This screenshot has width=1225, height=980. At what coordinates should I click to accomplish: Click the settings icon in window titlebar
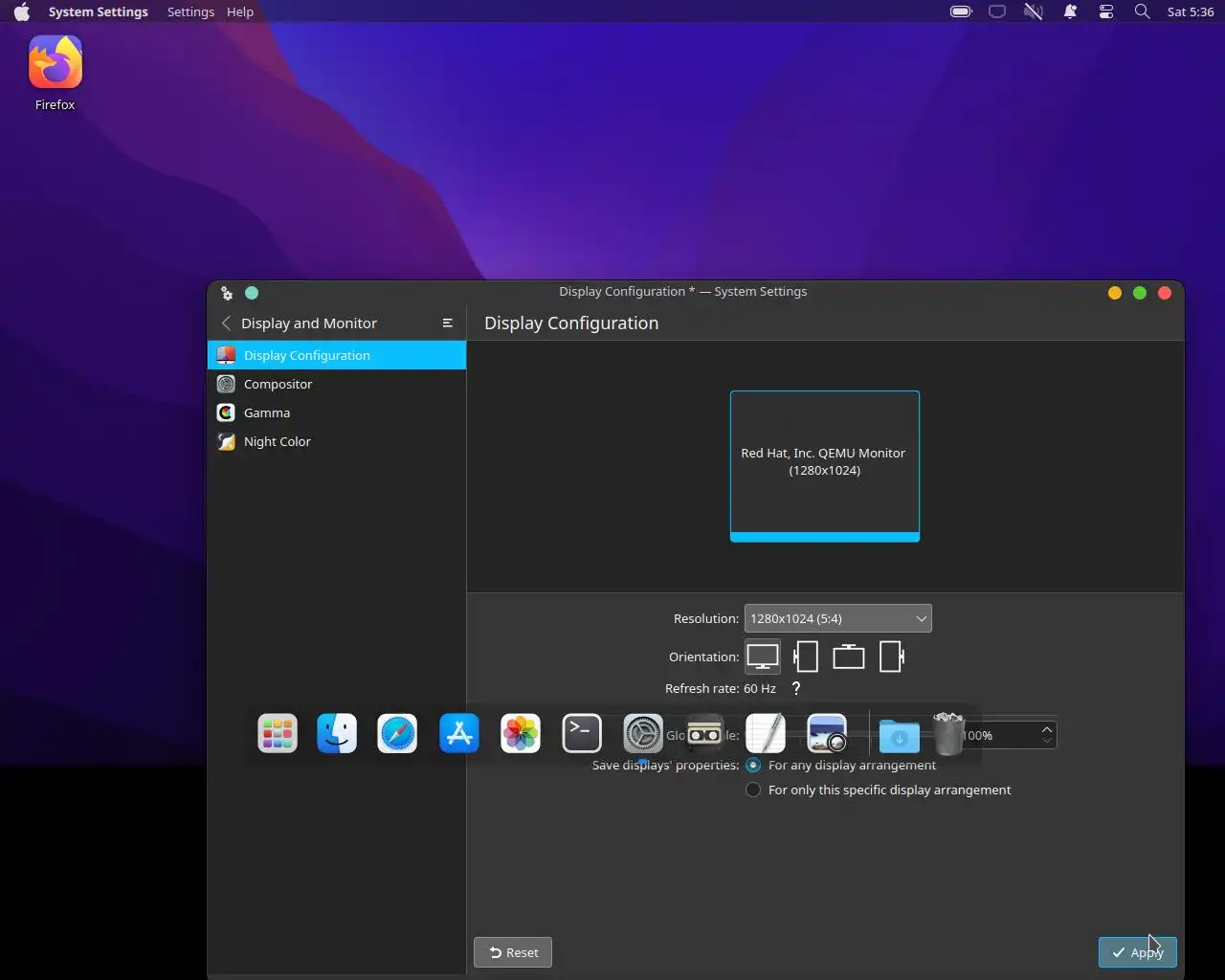pyautogui.click(x=227, y=293)
